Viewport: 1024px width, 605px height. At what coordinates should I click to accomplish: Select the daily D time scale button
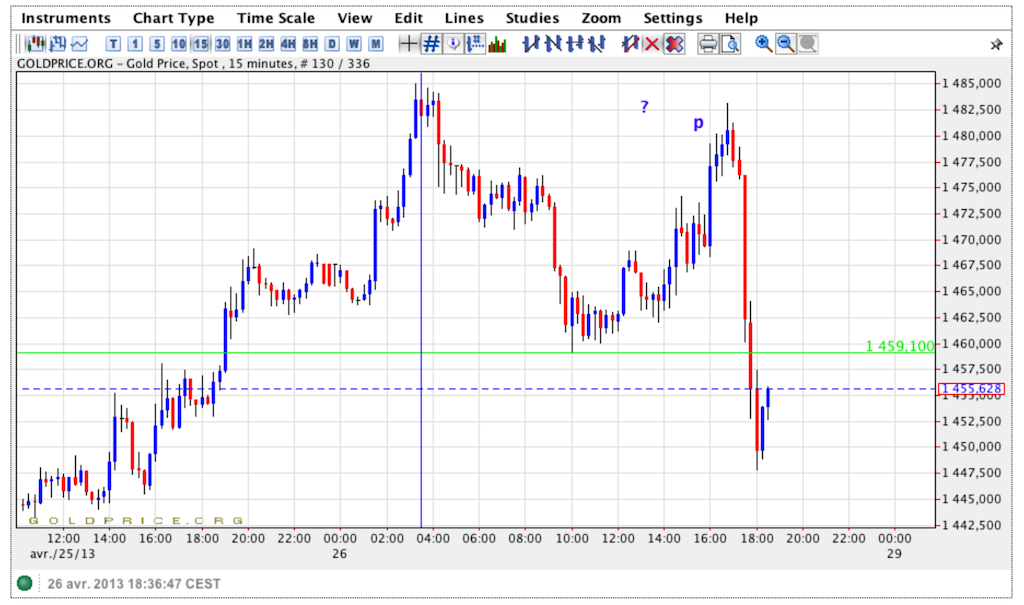click(332, 43)
